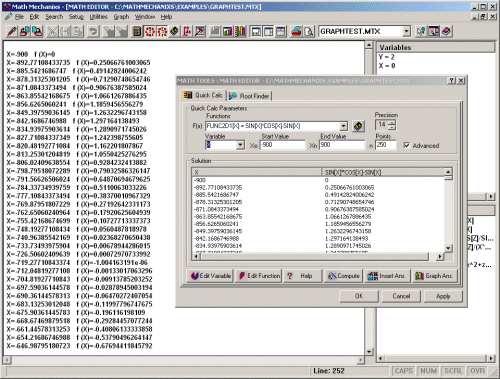
Task: Click the diamond icon beside function field
Action: 358,126
